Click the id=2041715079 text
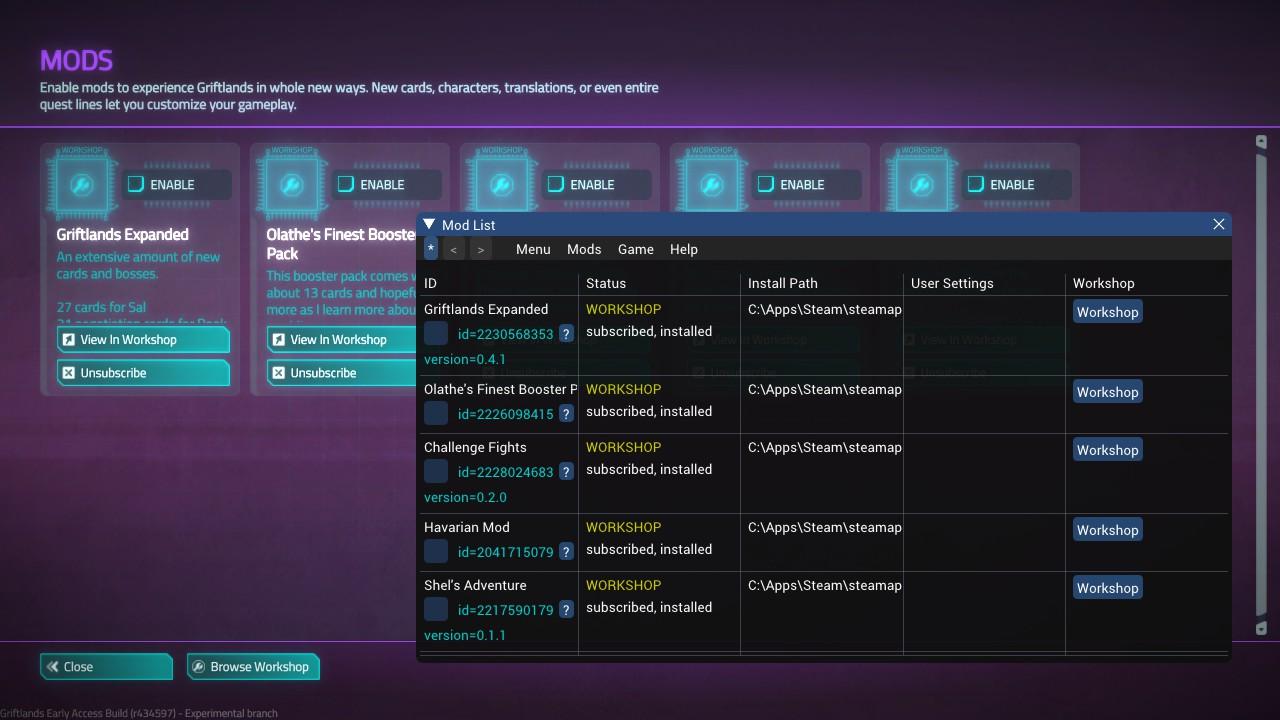Viewport: 1280px width, 720px height. pyautogui.click(x=505, y=552)
